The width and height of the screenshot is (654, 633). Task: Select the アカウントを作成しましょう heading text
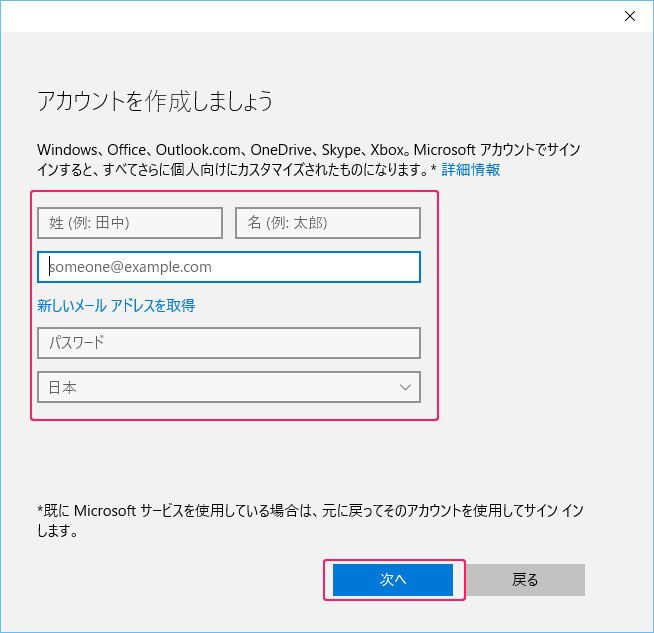tap(155, 101)
